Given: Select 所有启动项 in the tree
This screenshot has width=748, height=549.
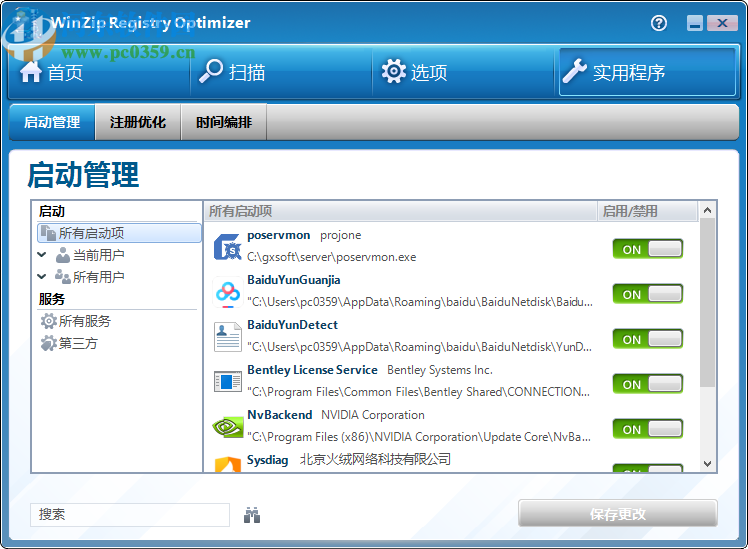Looking at the screenshot, I should pyautogui.click(x=119, y=233).
